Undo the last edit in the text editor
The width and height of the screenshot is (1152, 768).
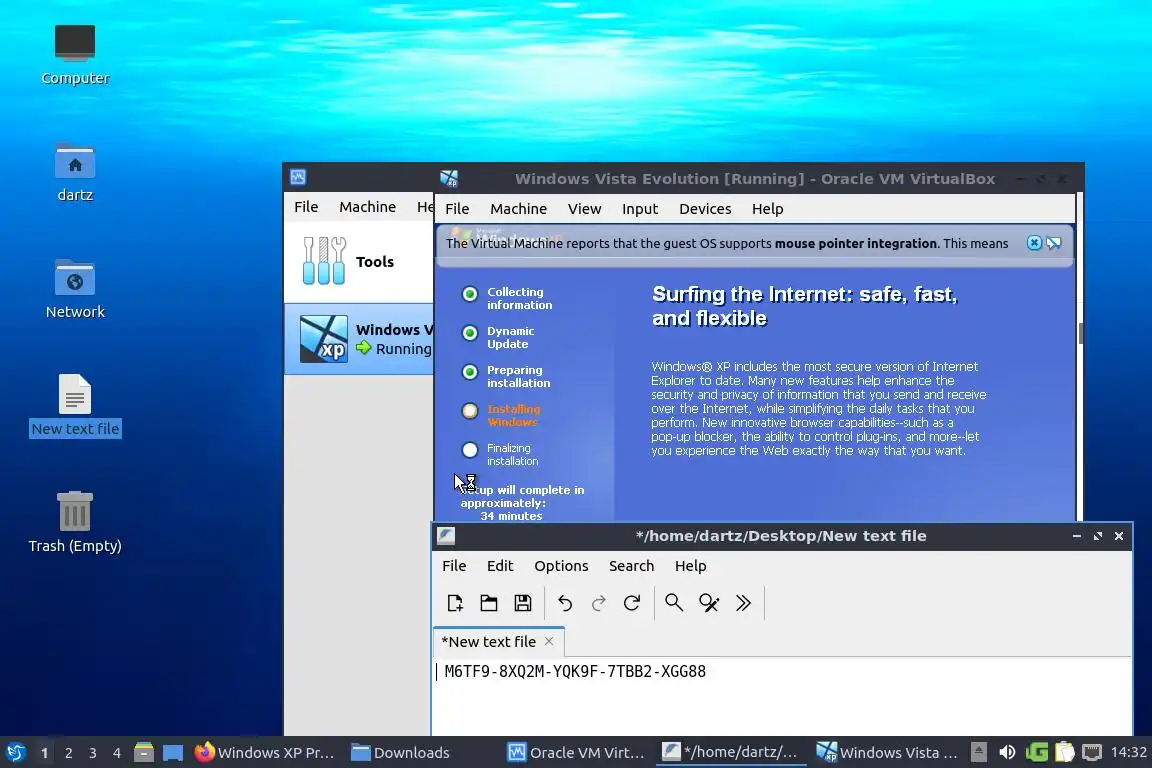point(564,603)
